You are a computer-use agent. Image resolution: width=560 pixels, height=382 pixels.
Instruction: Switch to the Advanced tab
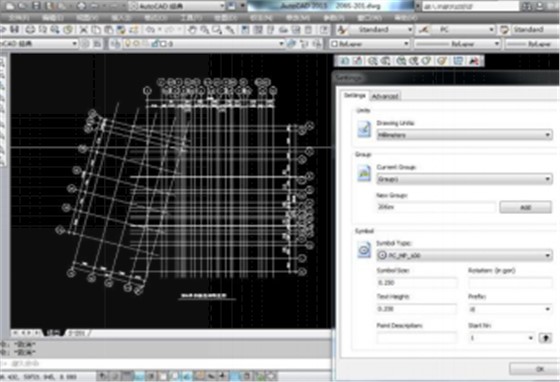coord(385,96)
